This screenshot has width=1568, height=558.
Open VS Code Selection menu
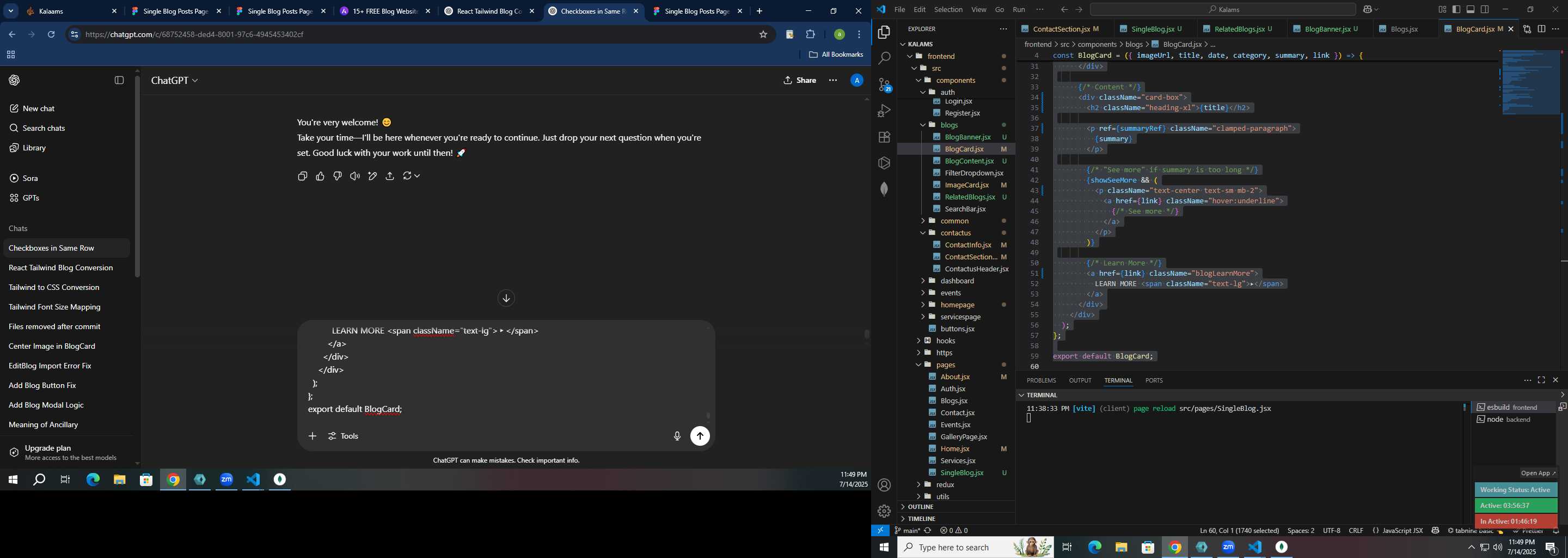(948, 10)
